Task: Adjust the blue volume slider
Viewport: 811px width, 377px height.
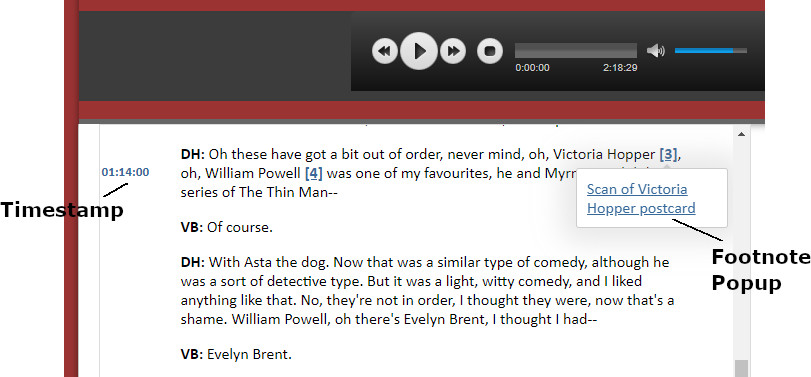Action: click(711, 51)
